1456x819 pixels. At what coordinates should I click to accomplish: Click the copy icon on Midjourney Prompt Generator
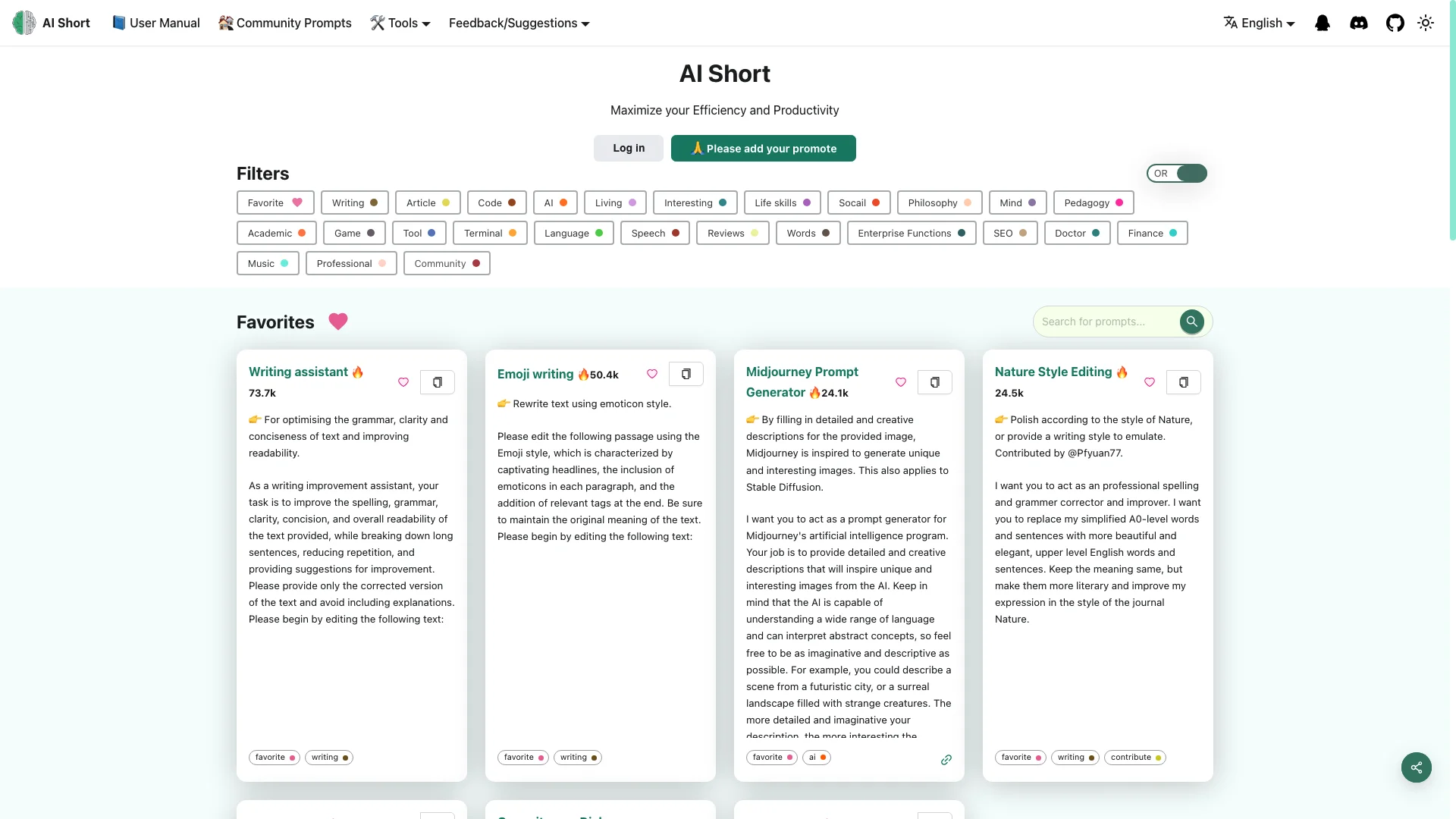click(934, 381)
